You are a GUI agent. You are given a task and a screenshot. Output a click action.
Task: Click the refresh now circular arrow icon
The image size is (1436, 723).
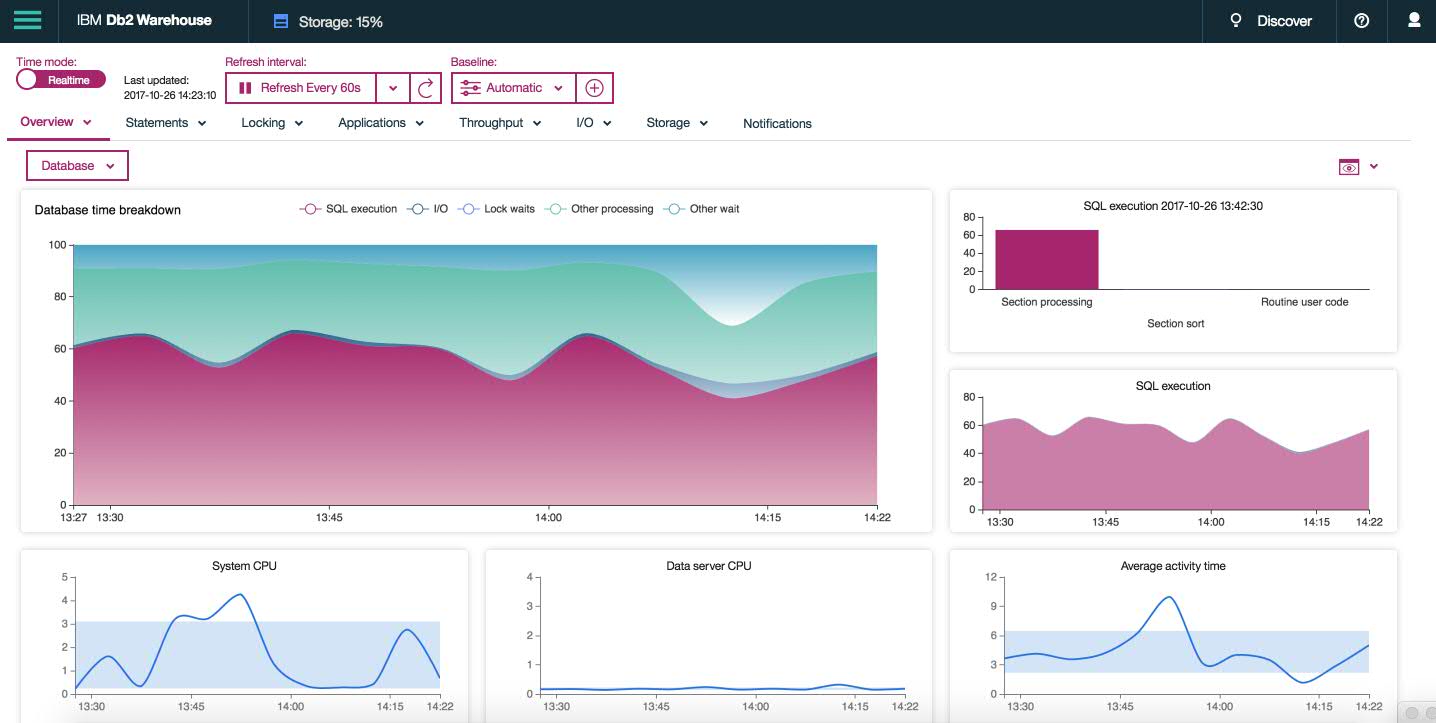[425, 88]
